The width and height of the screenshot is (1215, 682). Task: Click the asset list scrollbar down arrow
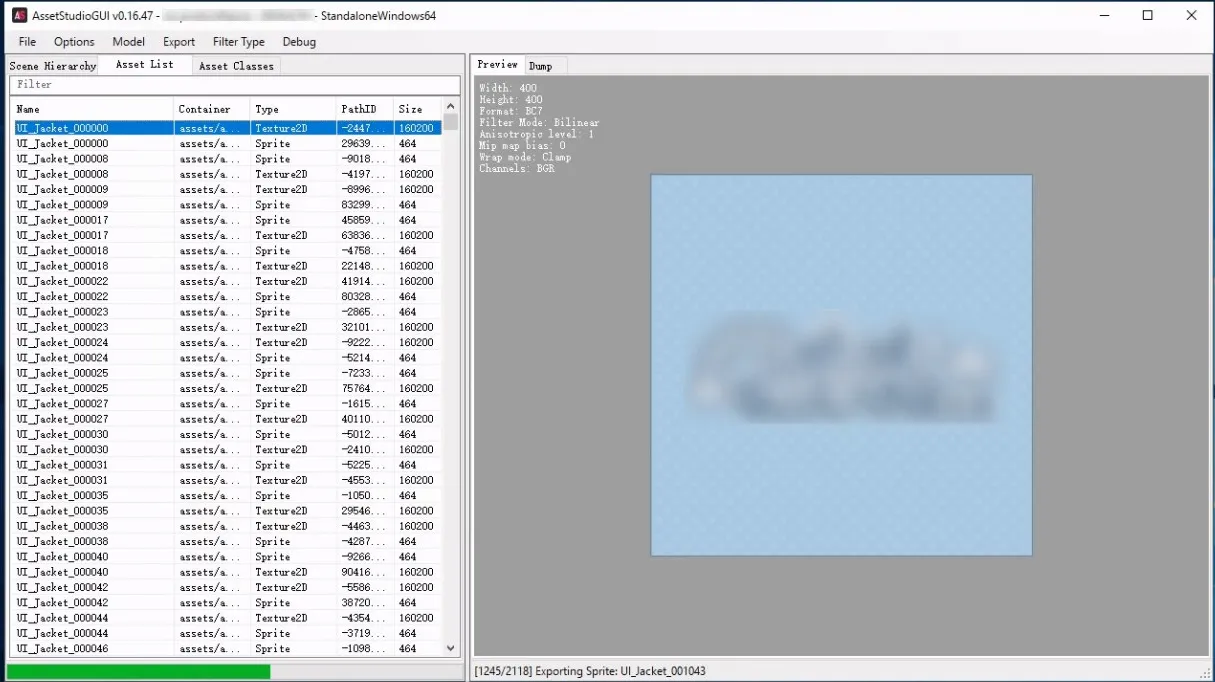click(450, 649)
